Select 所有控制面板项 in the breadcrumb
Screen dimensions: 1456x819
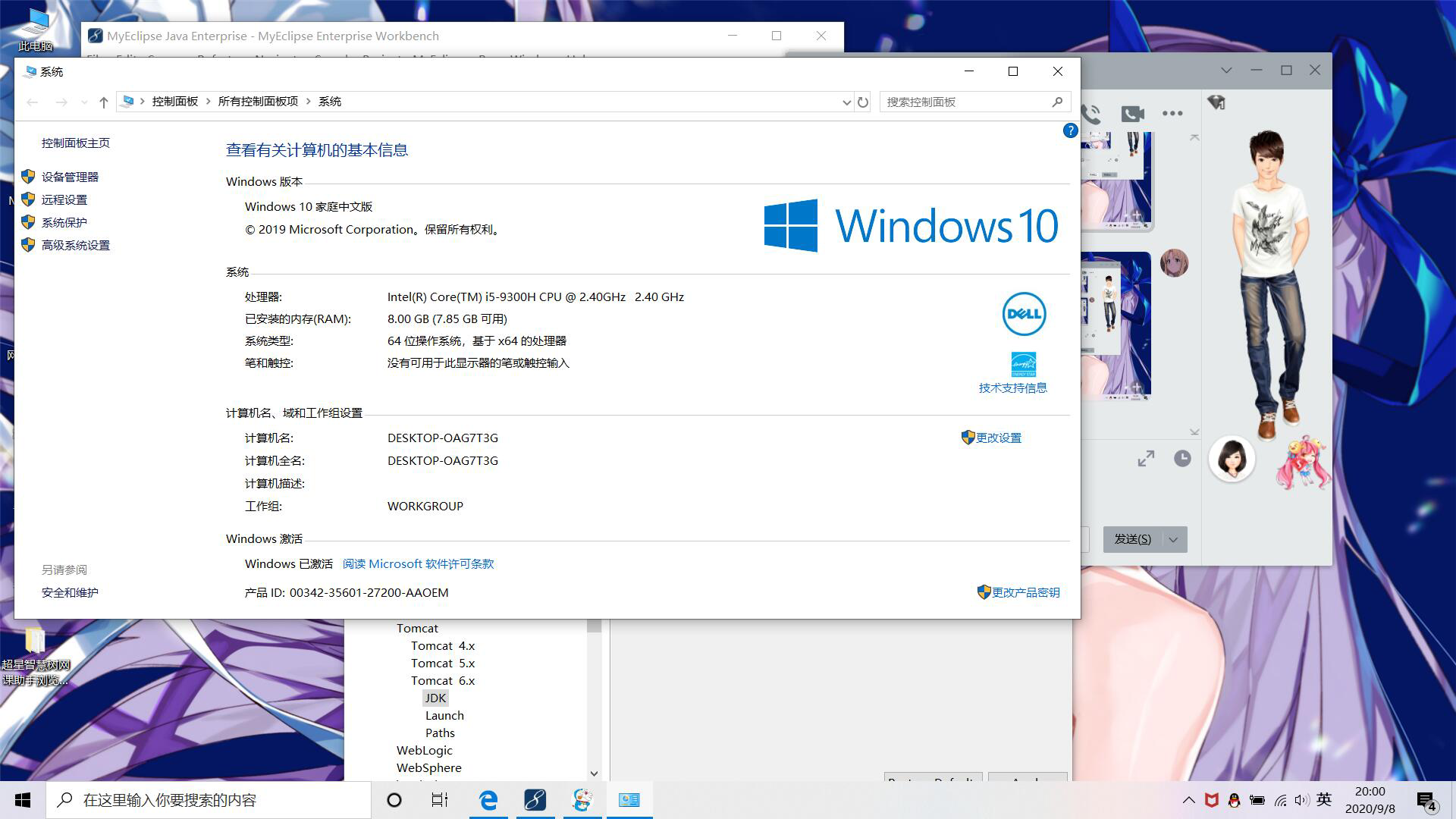point(258,102)
